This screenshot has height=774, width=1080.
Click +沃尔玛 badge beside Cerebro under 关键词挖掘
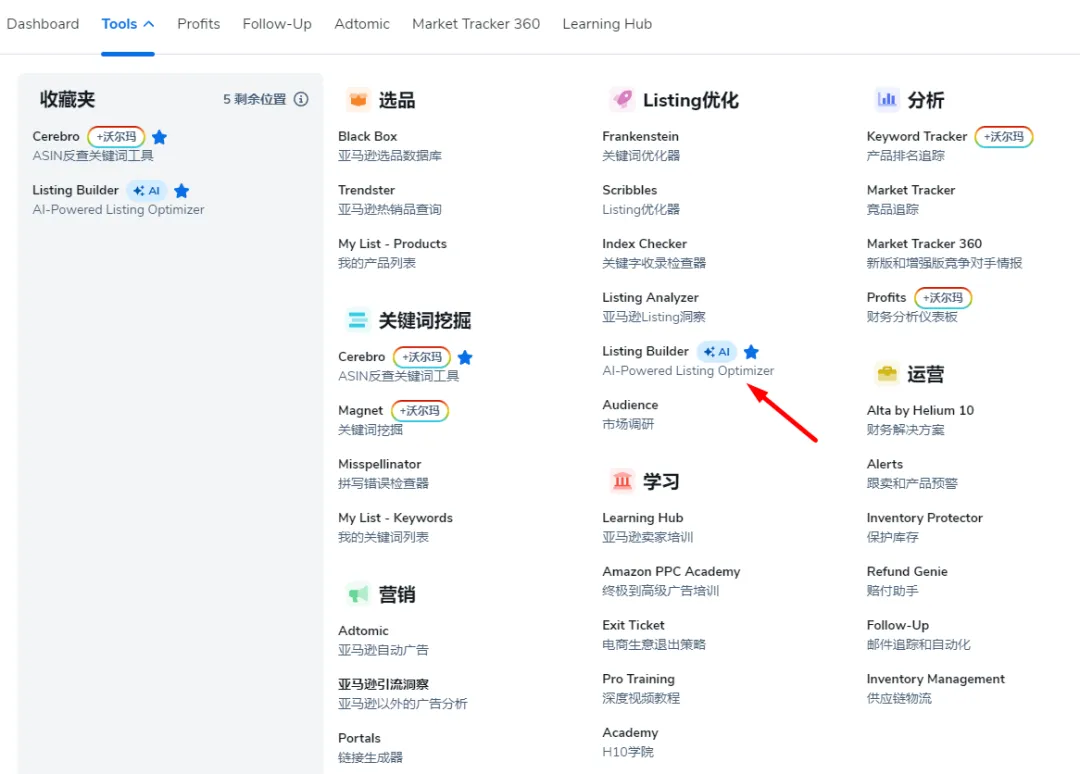[422, 357]
